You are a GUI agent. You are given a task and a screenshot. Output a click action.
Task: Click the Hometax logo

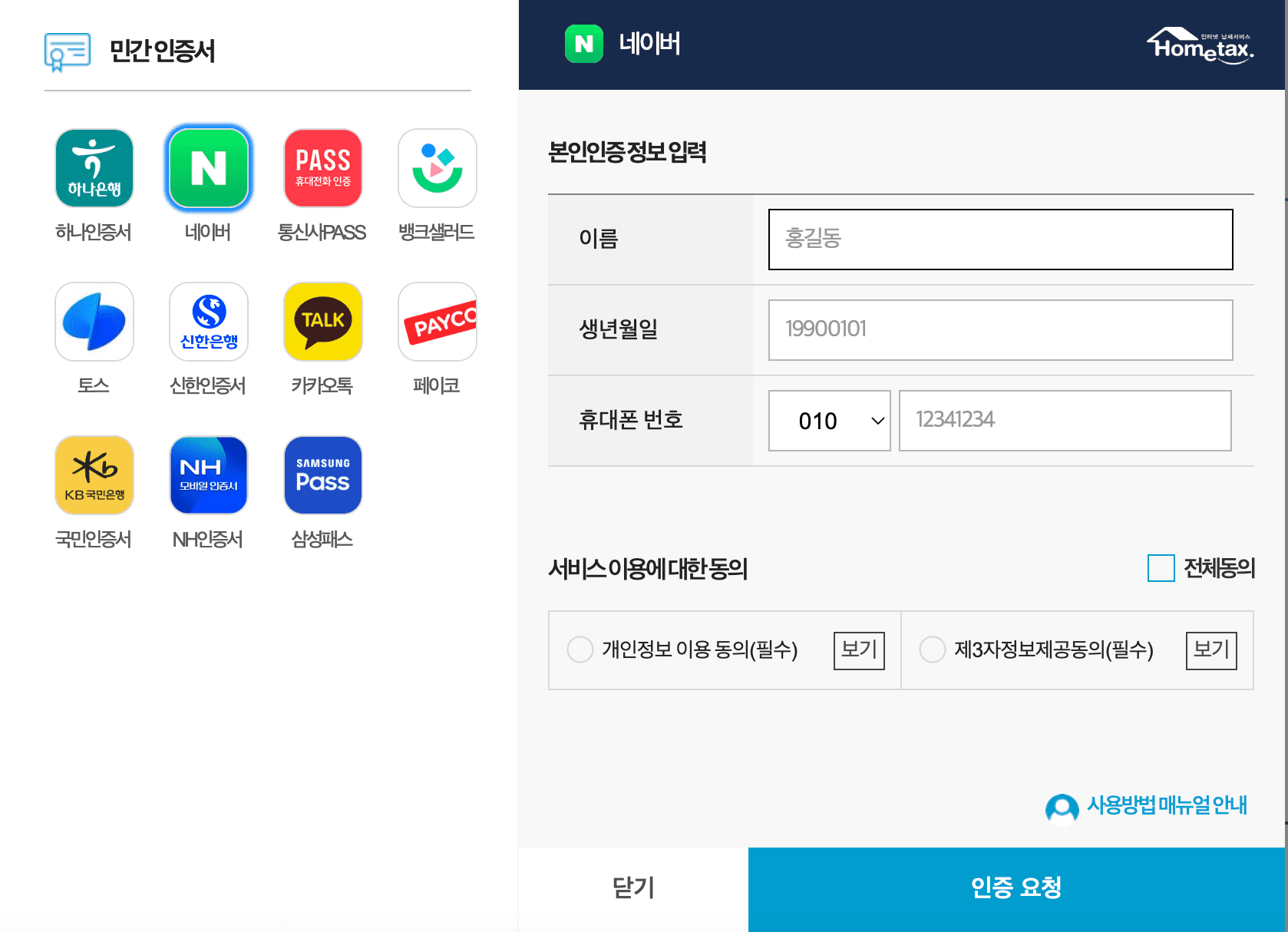coord(1200,46)
